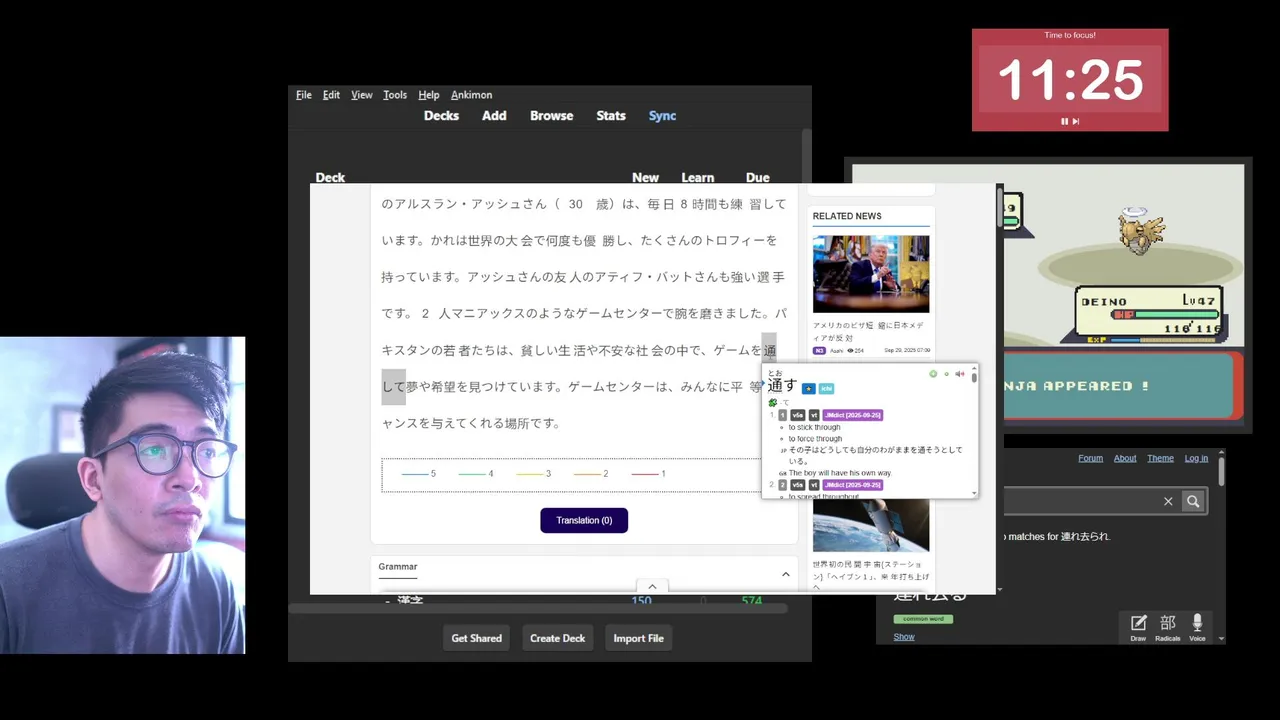This screenshot has width=1280, height=720.
Task: Click the Get Shared button
Action: click(x=476, y=638)
